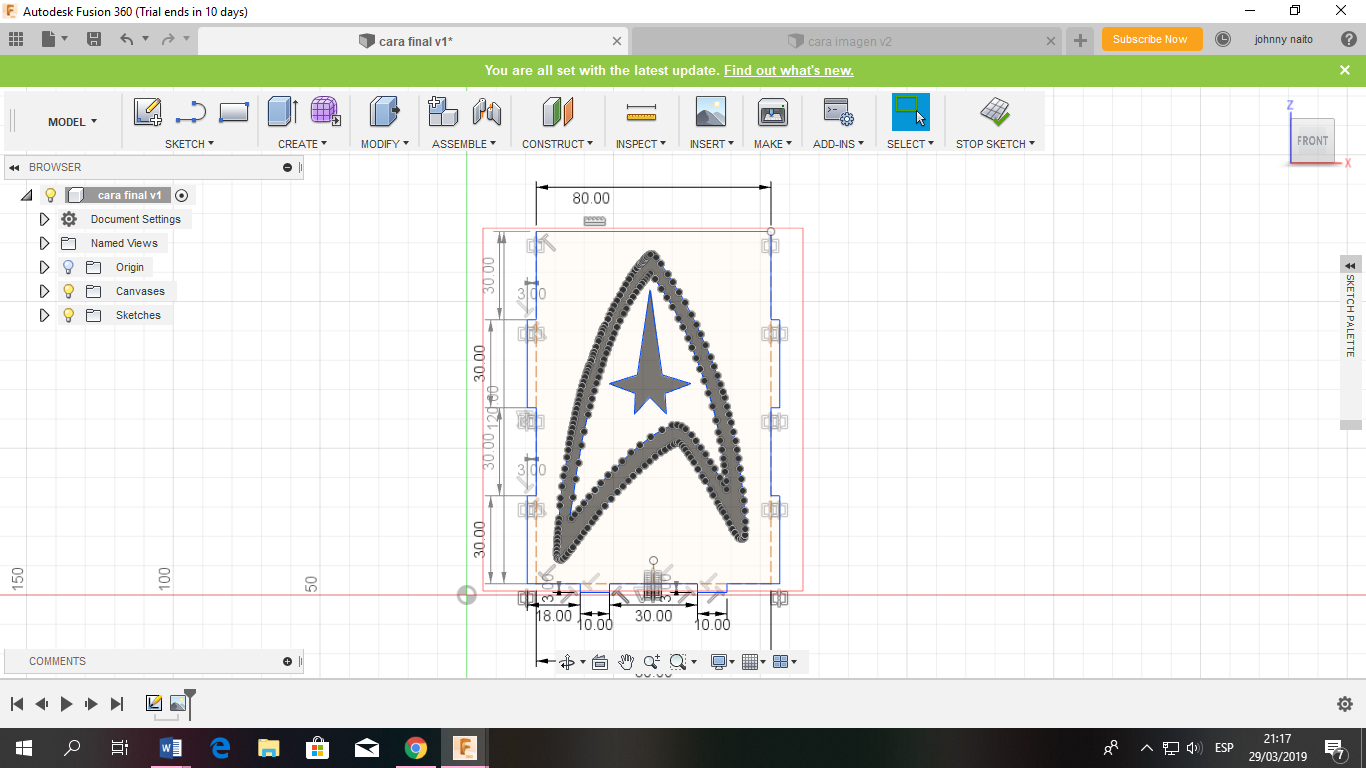Click the Add-Ins scripts icon
1366x768 pixels.
click(x=837, y=112)
